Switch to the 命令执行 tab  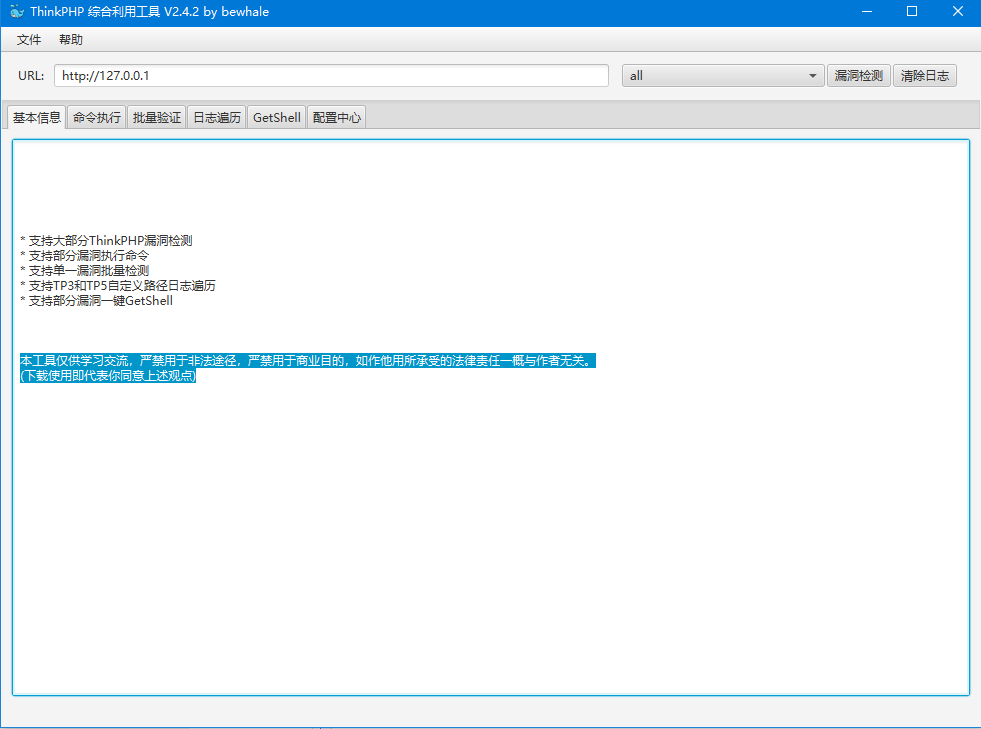(97, 118)
